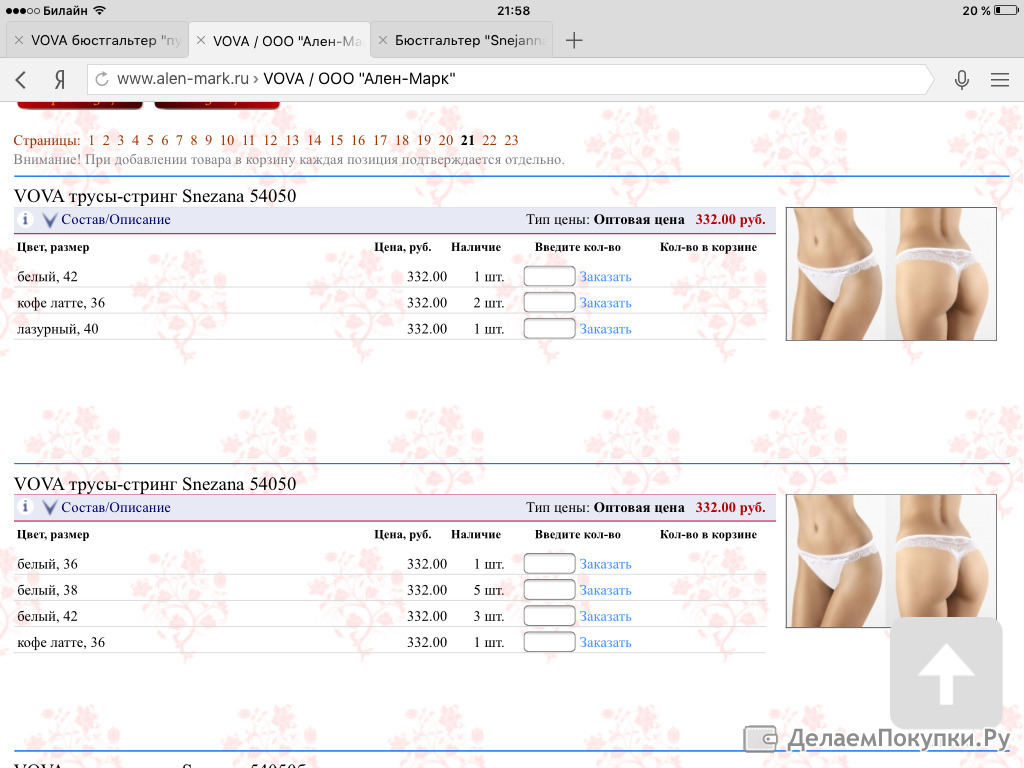Go back with the browser back arrow

(21, 80)
